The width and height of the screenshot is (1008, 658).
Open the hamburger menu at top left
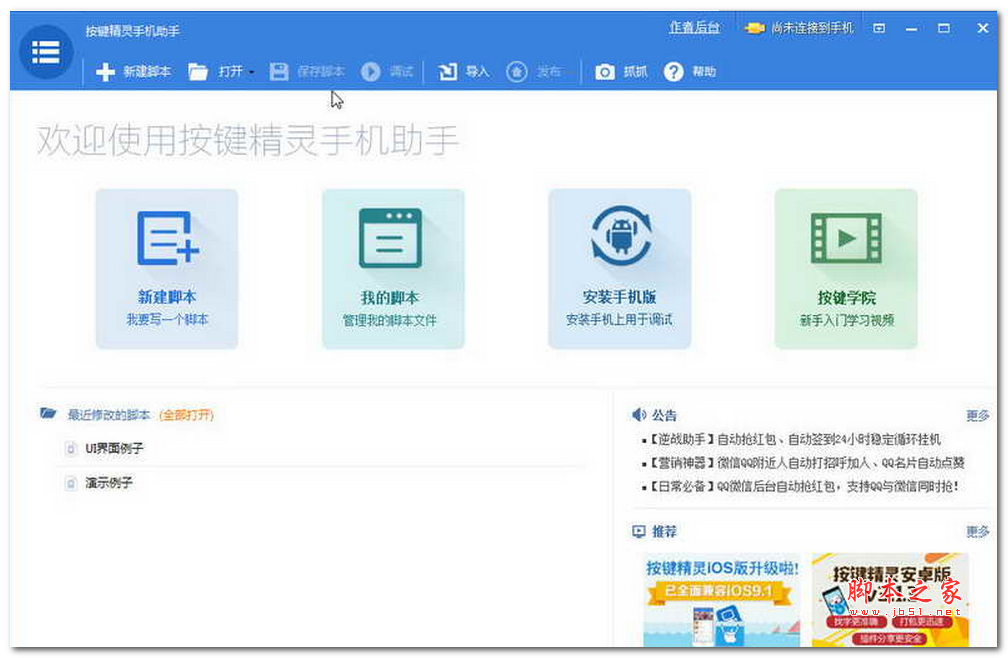click(45, 51)
